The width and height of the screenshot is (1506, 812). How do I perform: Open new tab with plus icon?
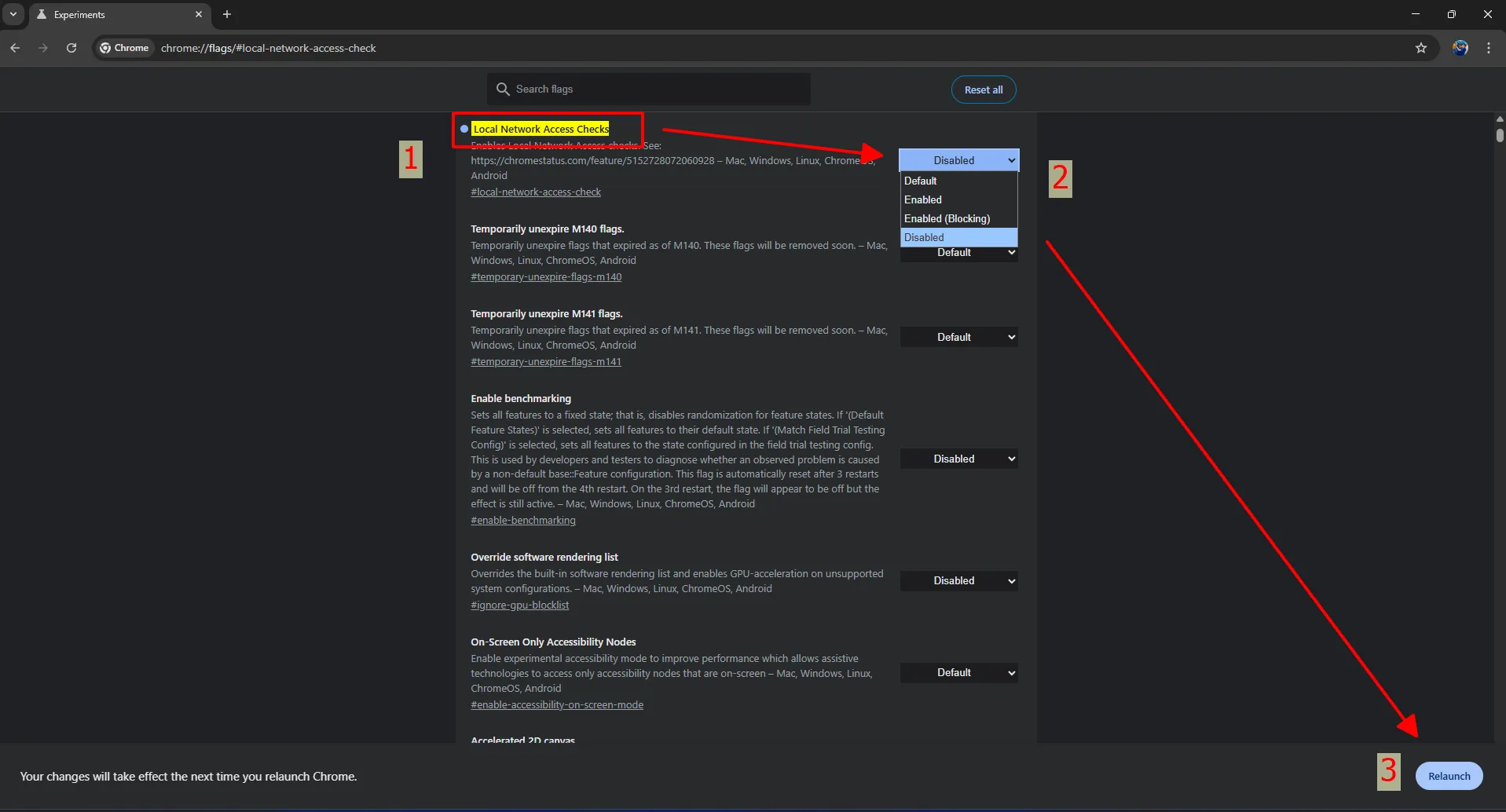click(x=227, y=14)
